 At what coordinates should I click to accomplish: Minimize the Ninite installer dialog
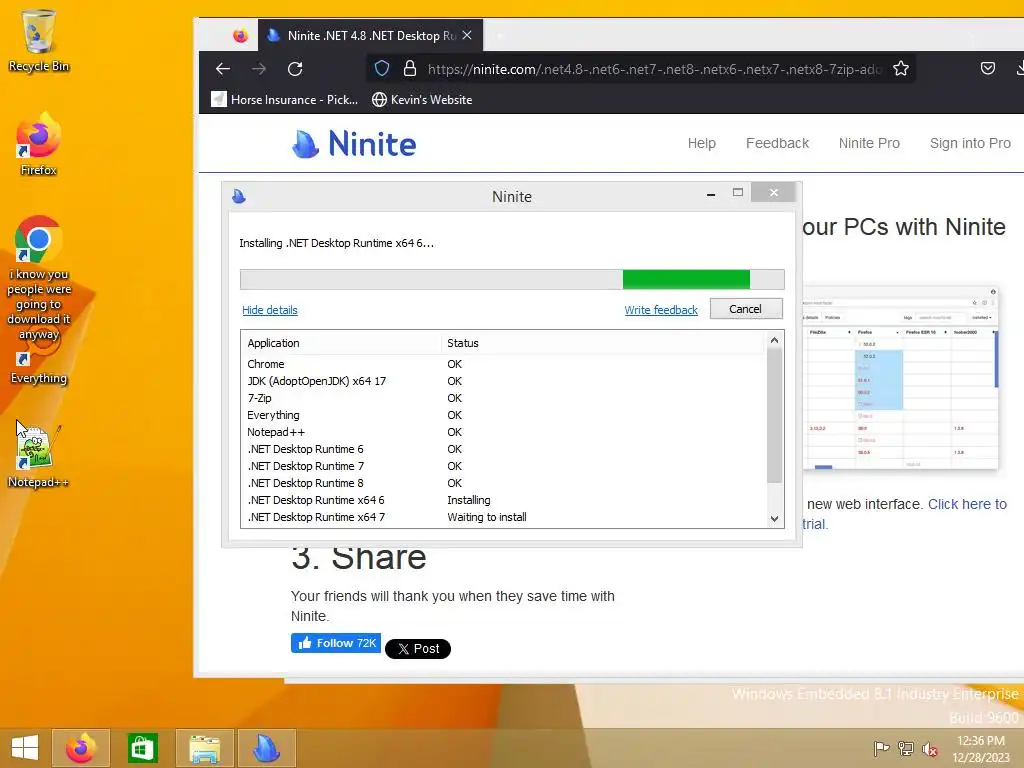[x=711, y=193]
